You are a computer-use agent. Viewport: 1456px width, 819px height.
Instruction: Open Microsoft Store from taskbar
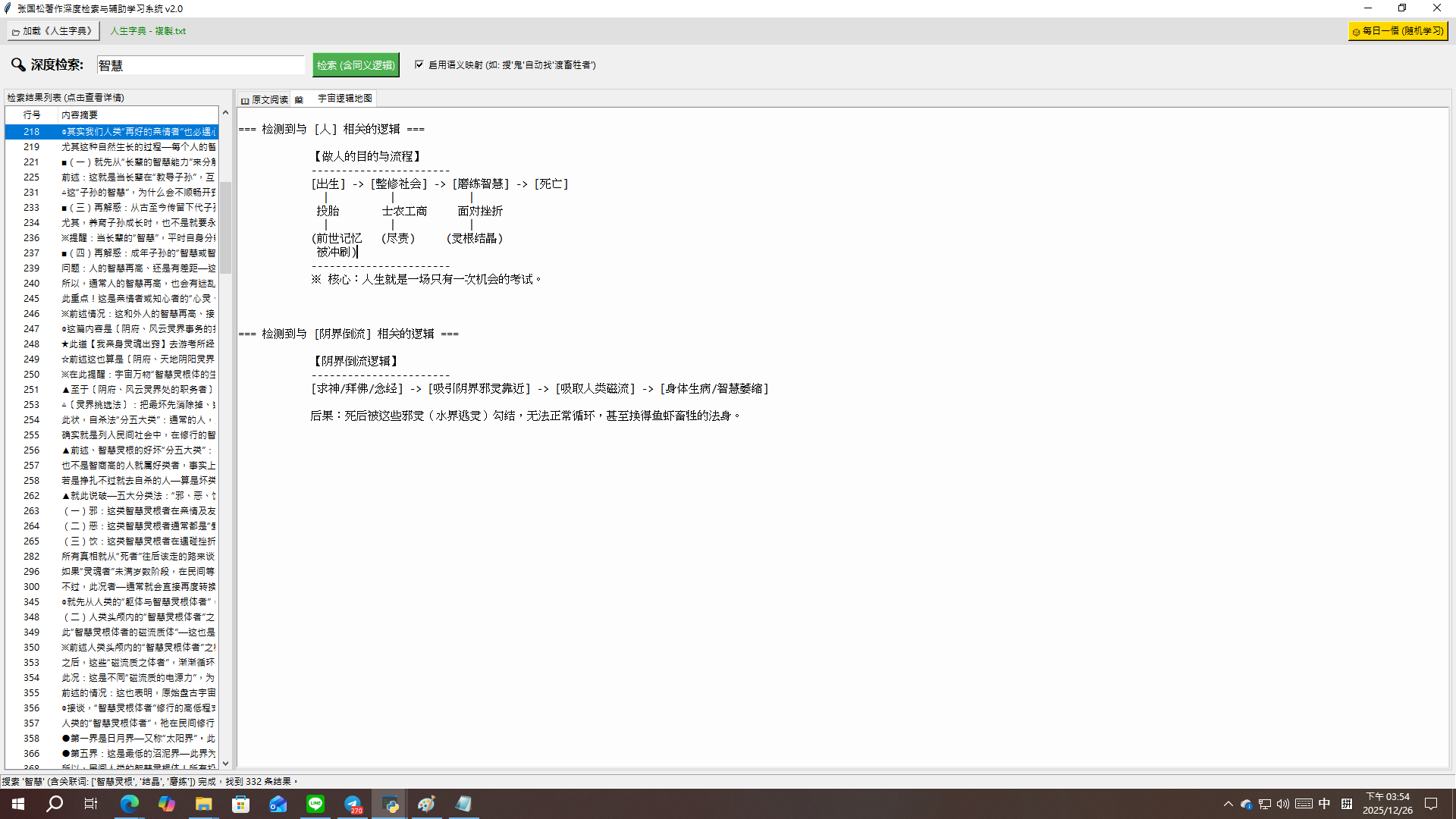(x=241, y=804)
